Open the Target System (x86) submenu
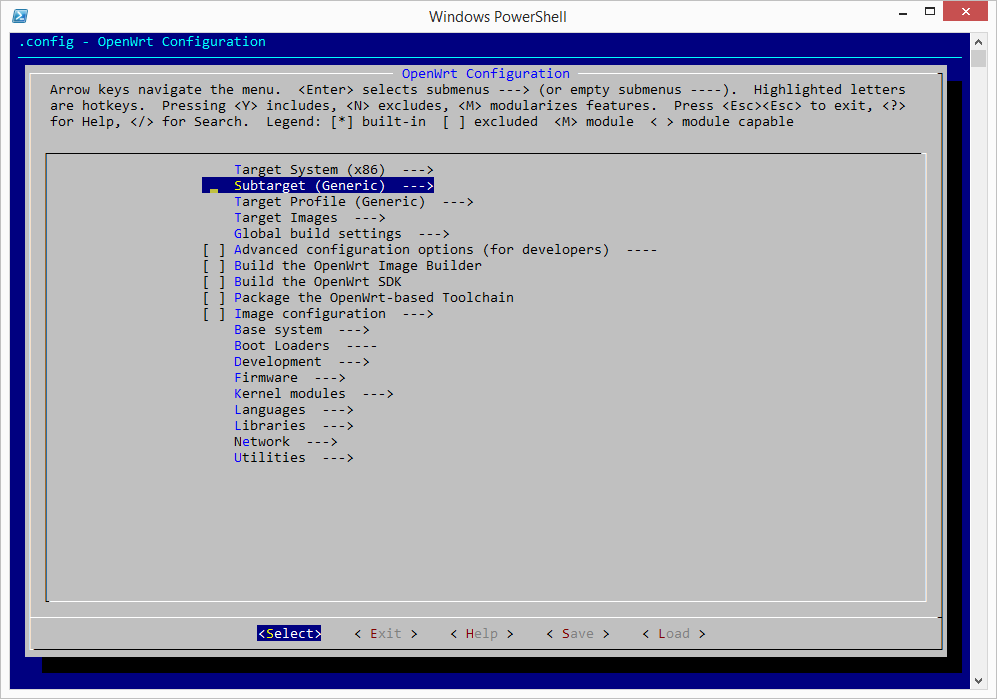This screenshot has width=997, height=699. (334, 170)
